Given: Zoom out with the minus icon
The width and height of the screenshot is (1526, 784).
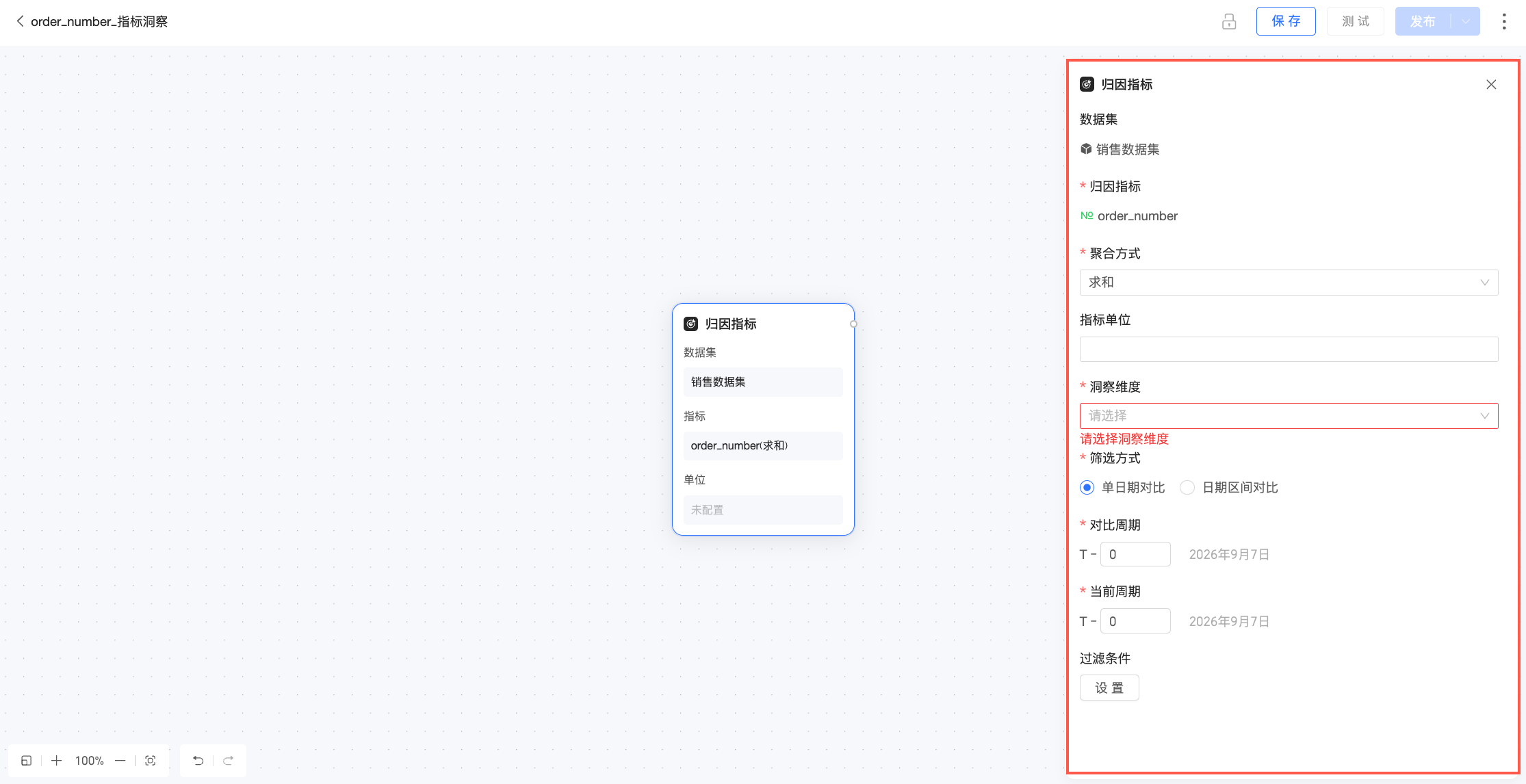Looking at the screenshot, I should pyautogui.click(x=120, y=761).
